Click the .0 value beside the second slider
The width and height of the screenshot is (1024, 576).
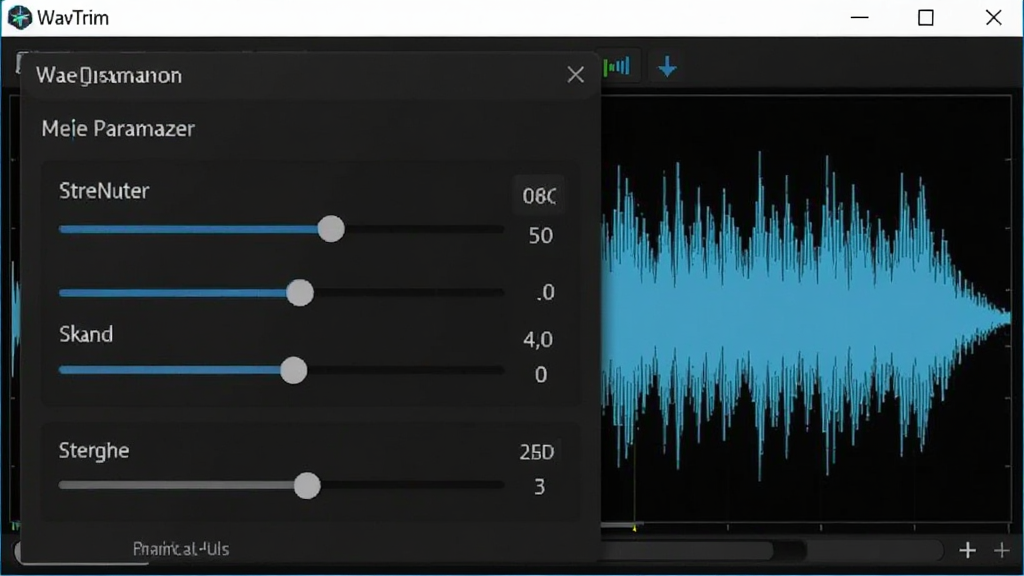coord(545,293)
